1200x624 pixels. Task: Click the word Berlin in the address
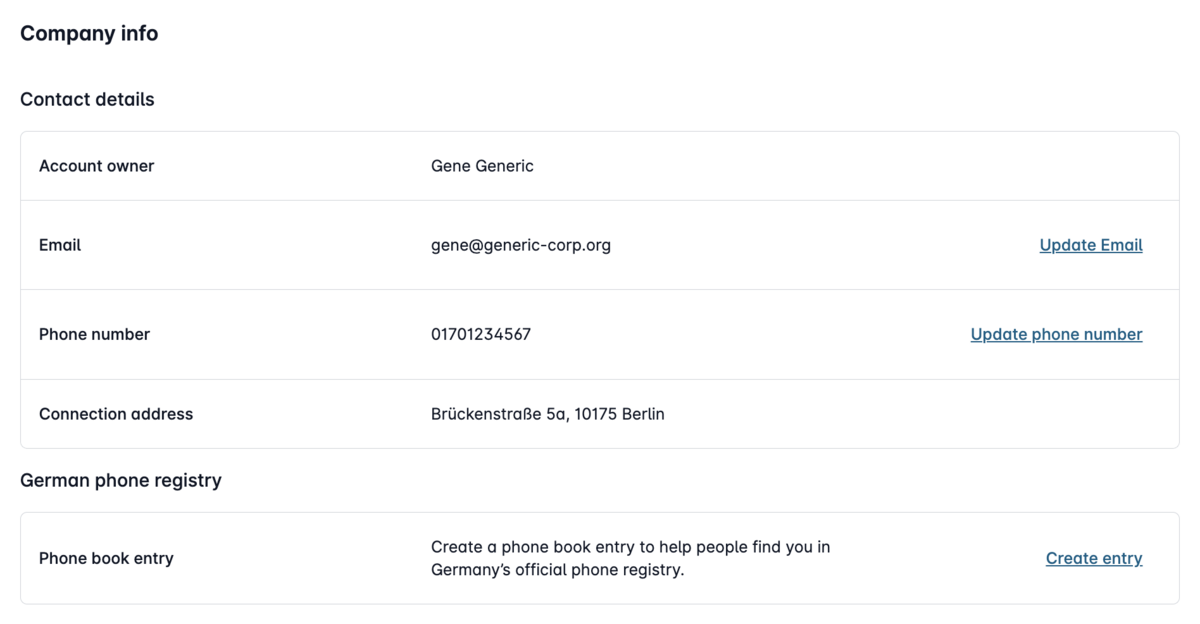(x=643, y=414)
